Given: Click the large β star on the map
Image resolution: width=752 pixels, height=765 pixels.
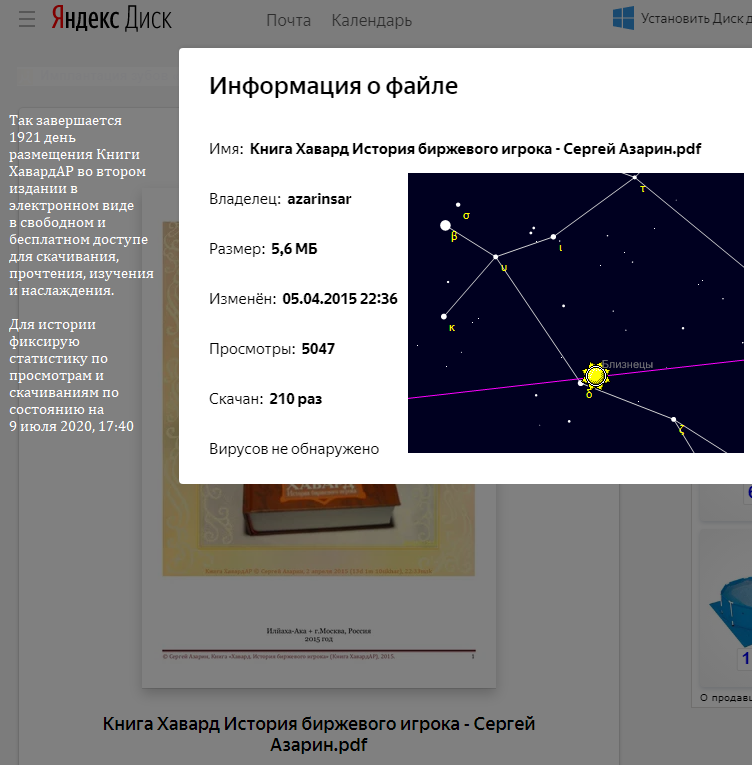Looking at the screenshot, I should [446, 226].
